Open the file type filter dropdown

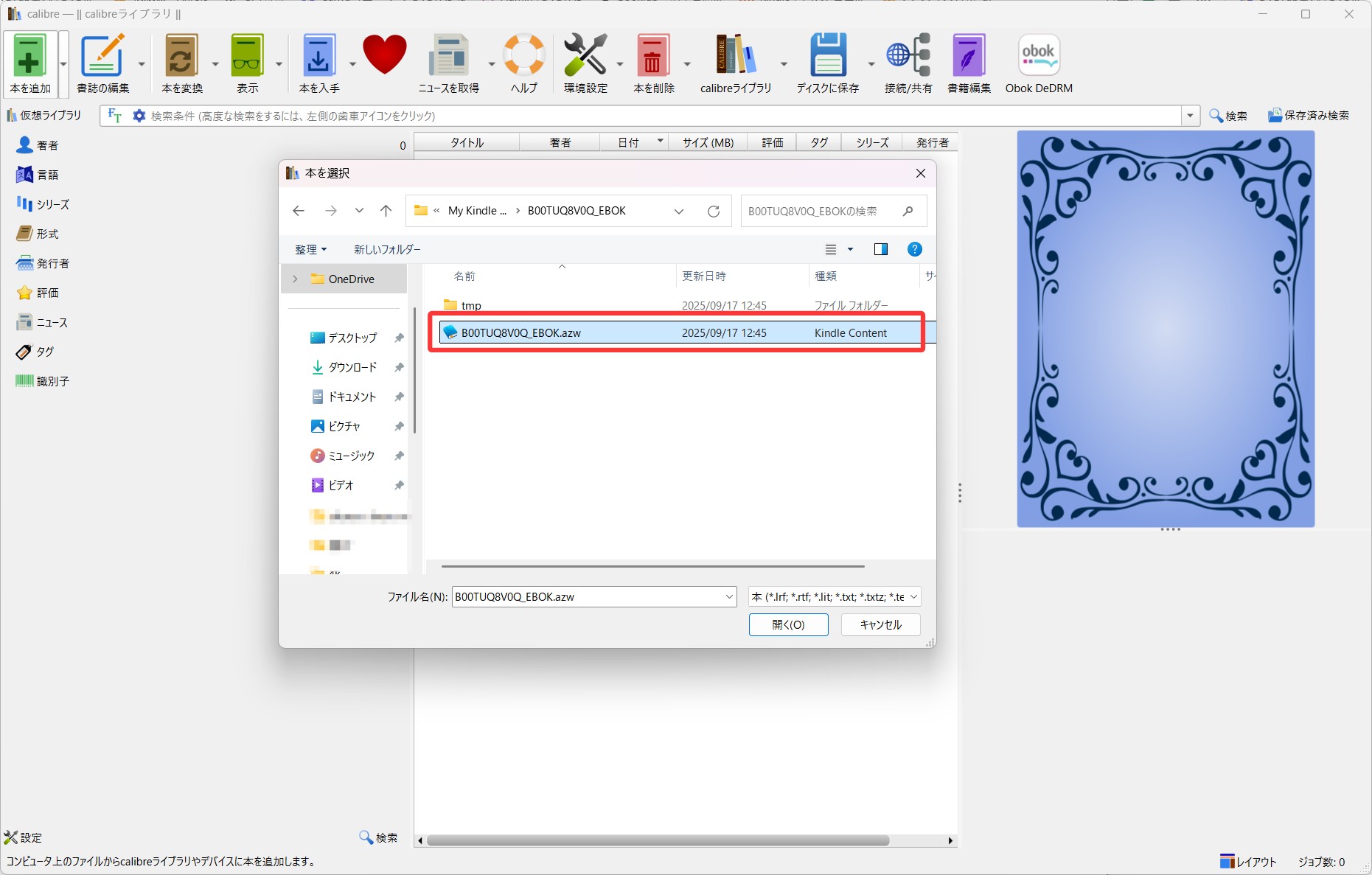(x=834, y=597)
